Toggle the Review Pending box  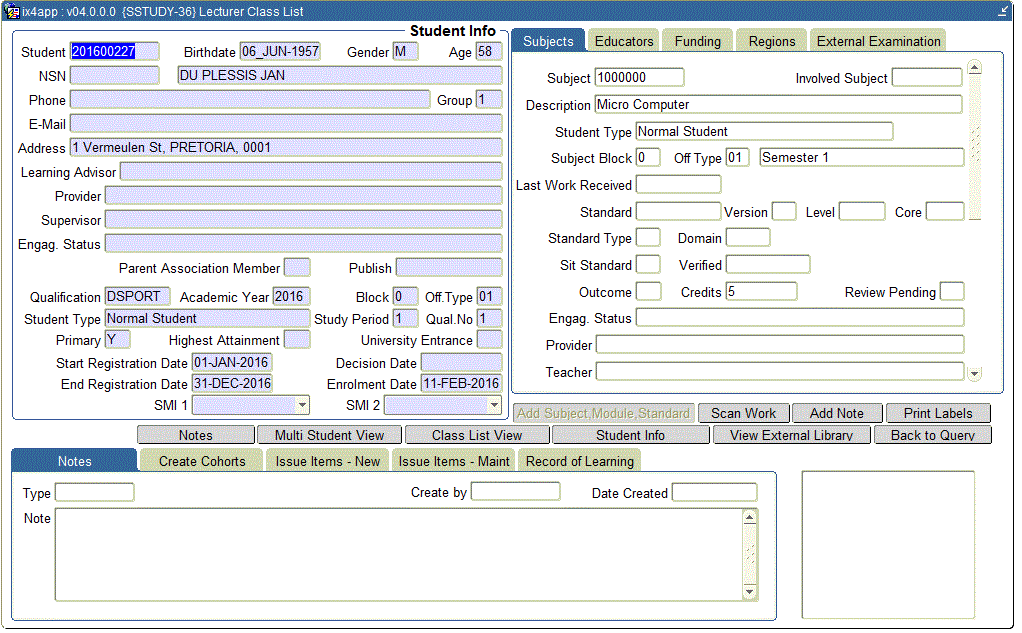(x=951, y=292)
